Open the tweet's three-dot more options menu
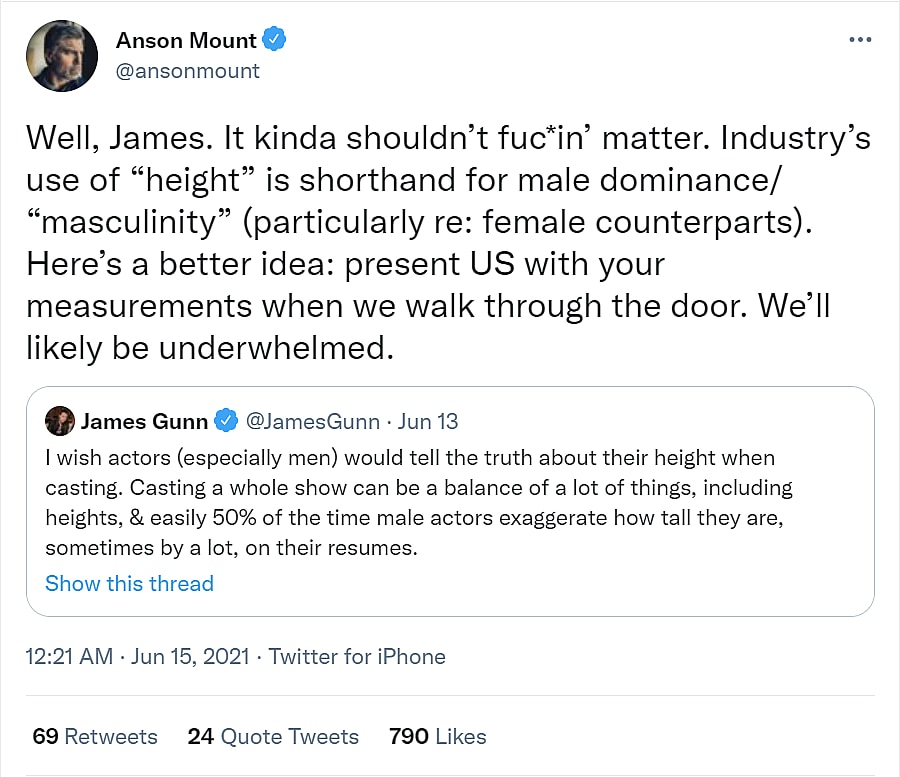The image size is (900, 777). [x=859, y=40]
